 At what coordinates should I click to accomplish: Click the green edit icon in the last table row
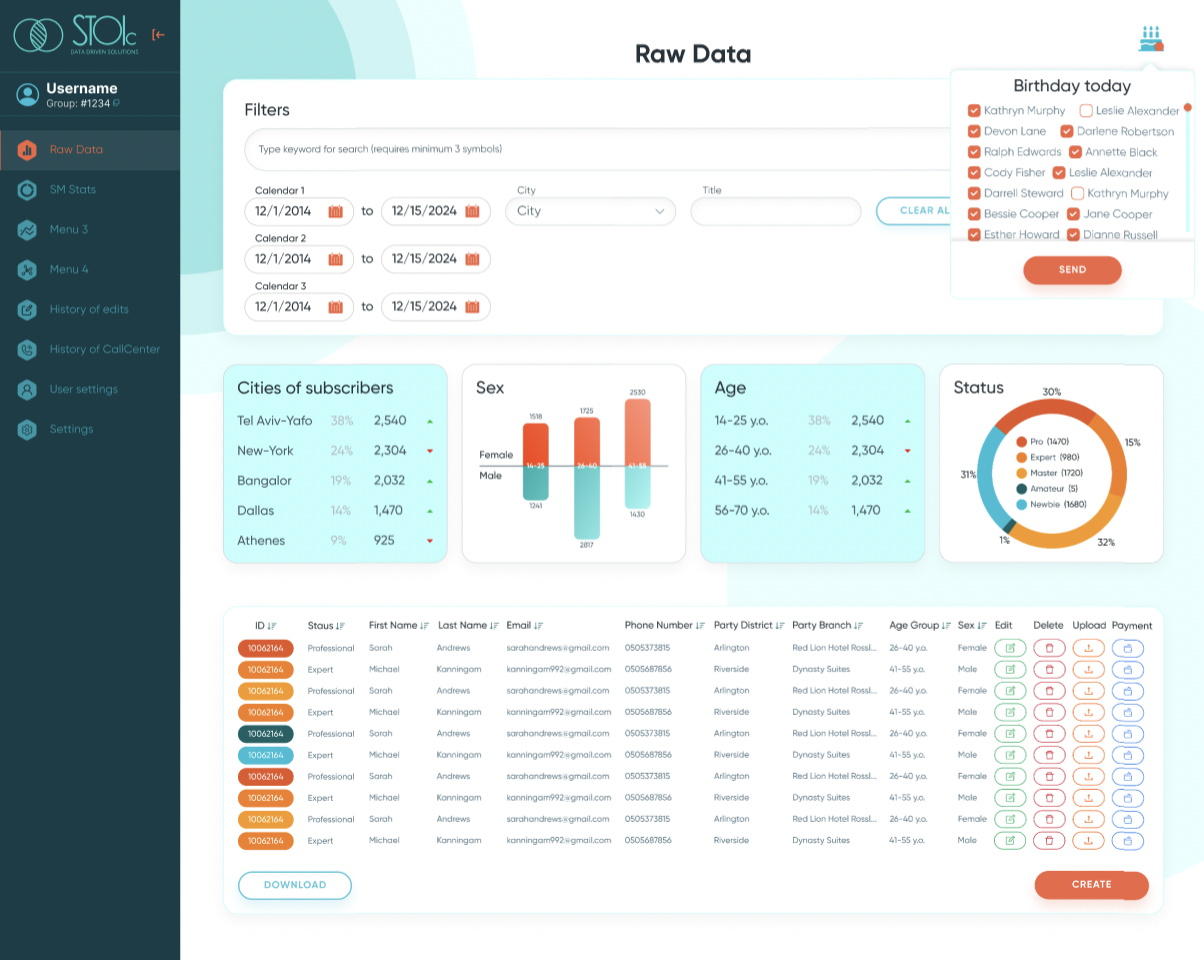coord(1010,841)
